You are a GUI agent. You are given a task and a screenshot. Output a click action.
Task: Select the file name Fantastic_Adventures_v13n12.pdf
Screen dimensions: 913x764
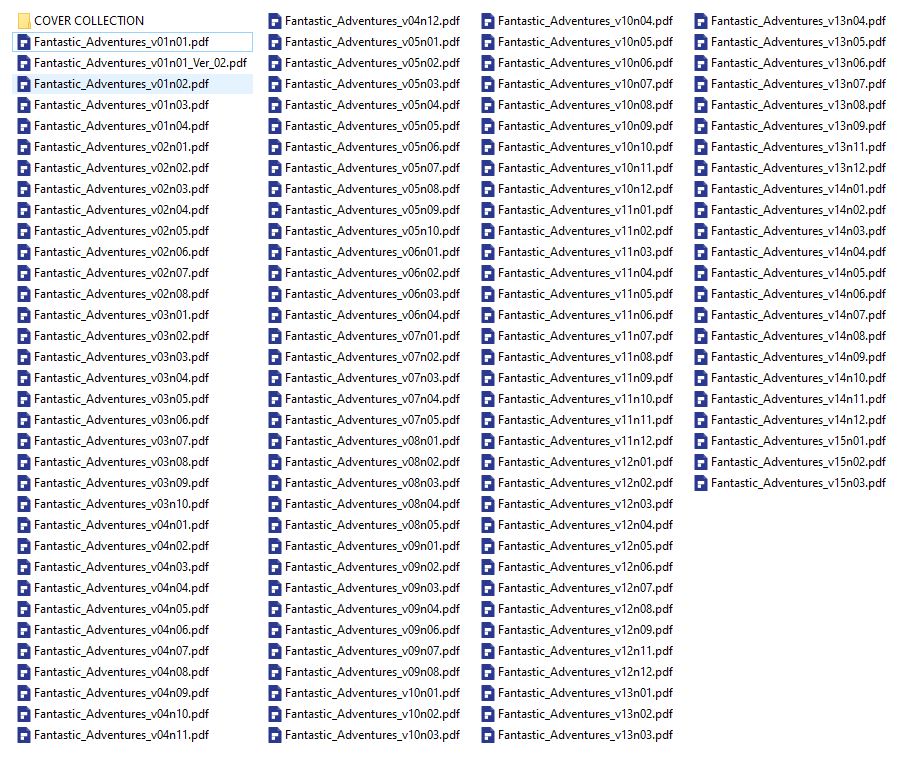pos(798,168)
